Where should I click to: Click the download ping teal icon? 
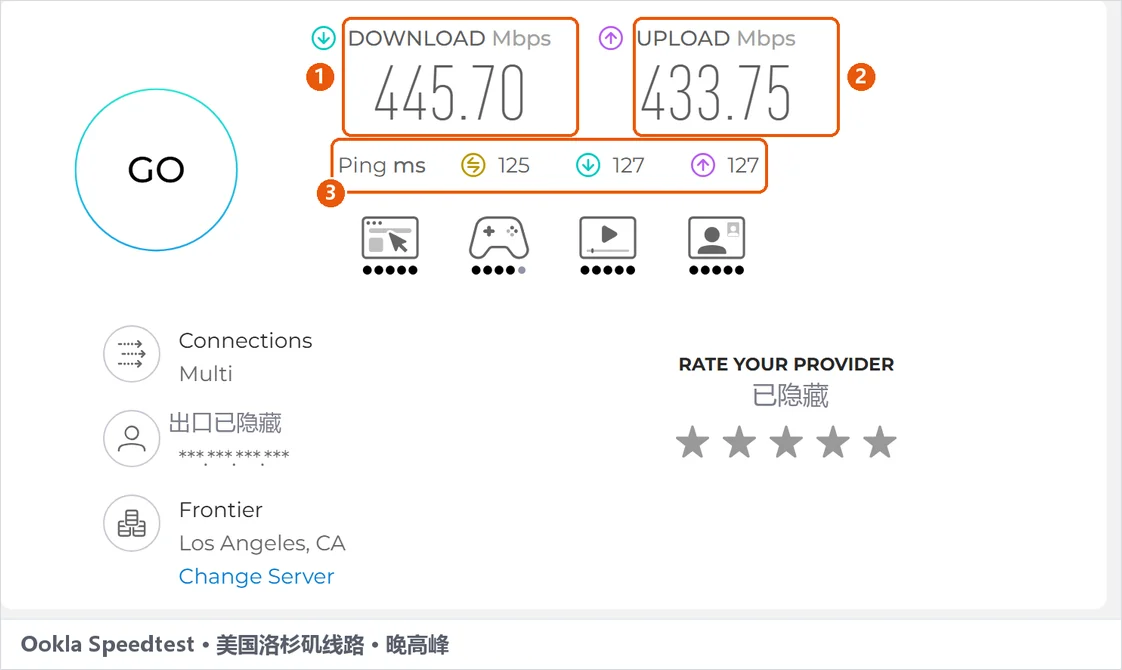(x=588, y=165)
